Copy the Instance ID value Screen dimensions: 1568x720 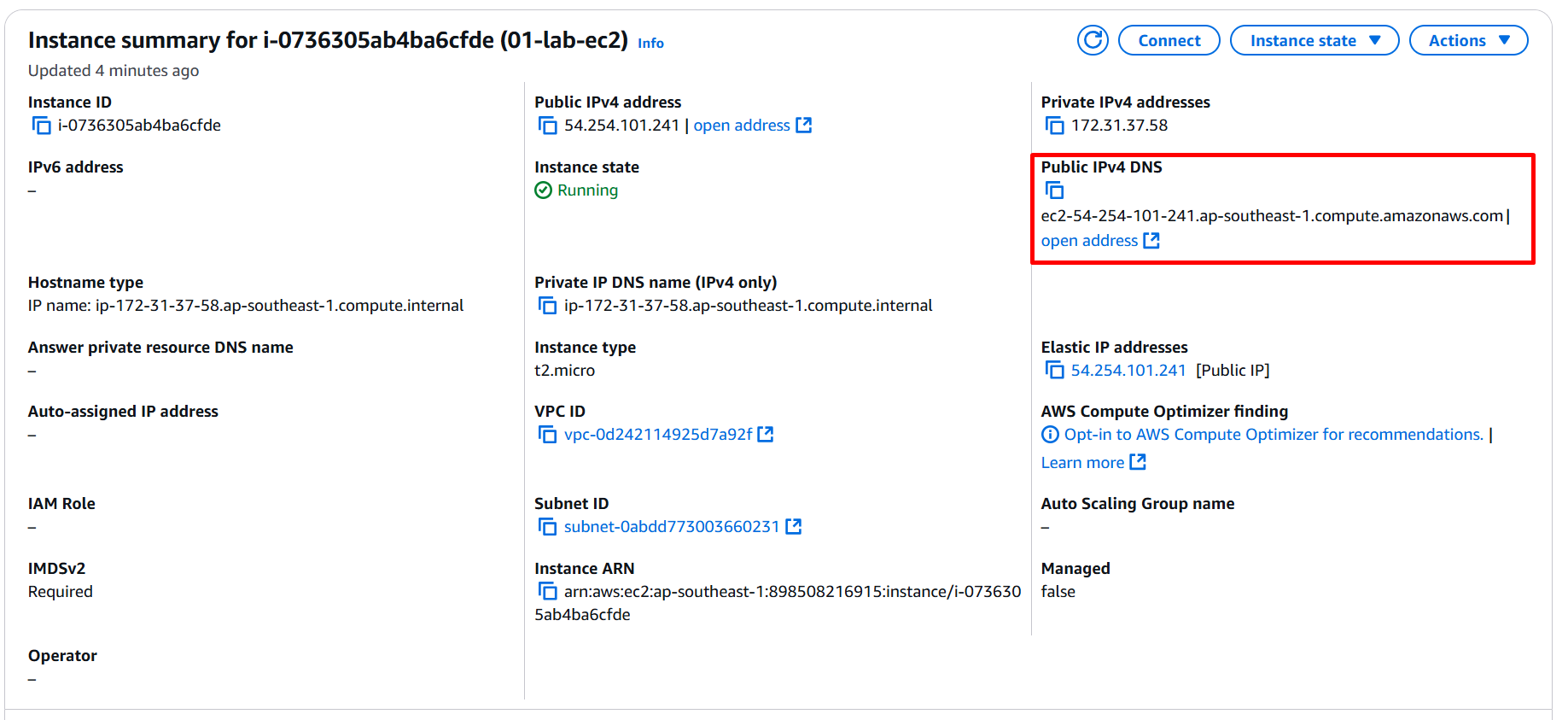click(41, 126)
